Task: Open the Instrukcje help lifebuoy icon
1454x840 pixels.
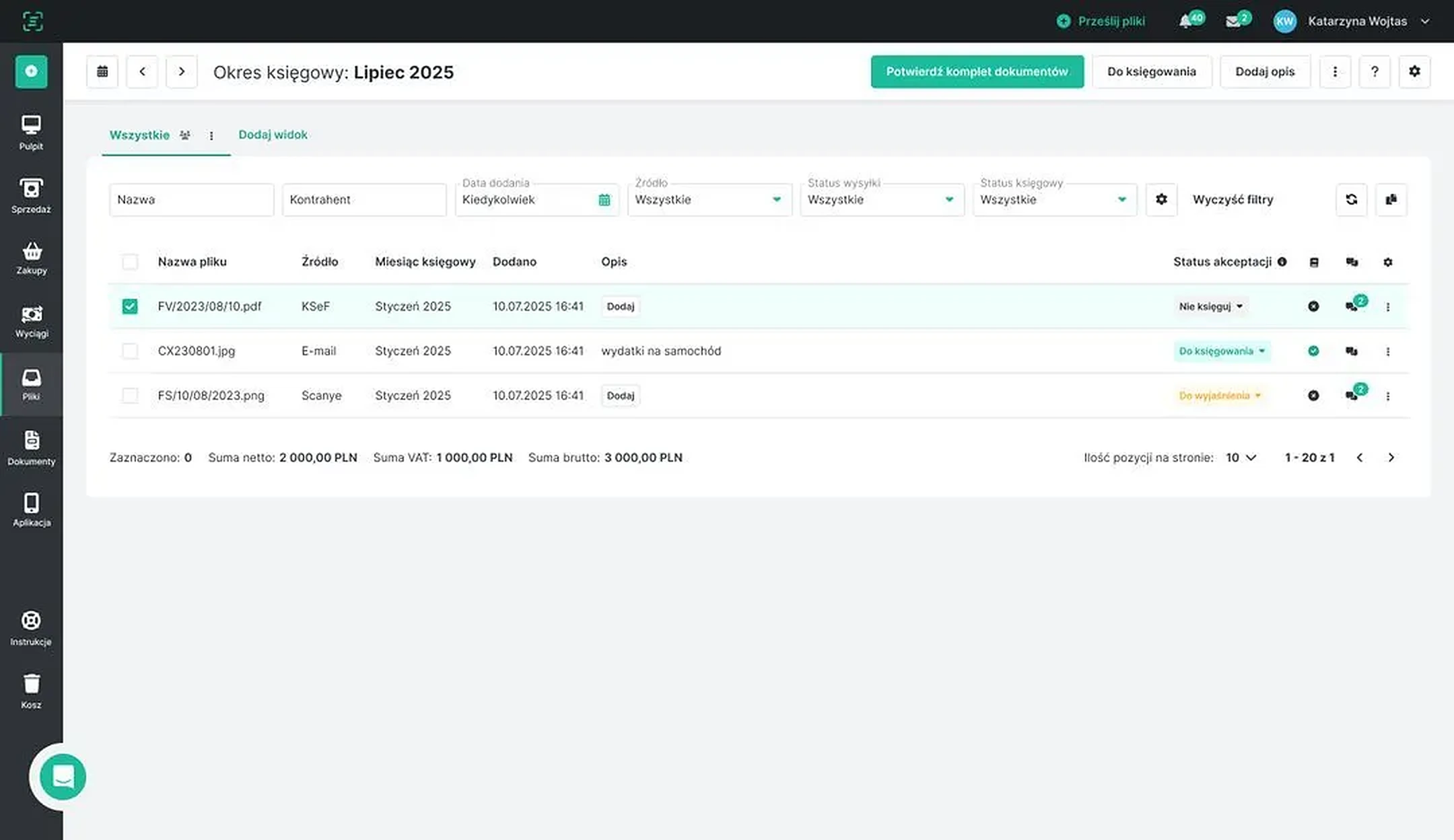Action: (31, 628)
